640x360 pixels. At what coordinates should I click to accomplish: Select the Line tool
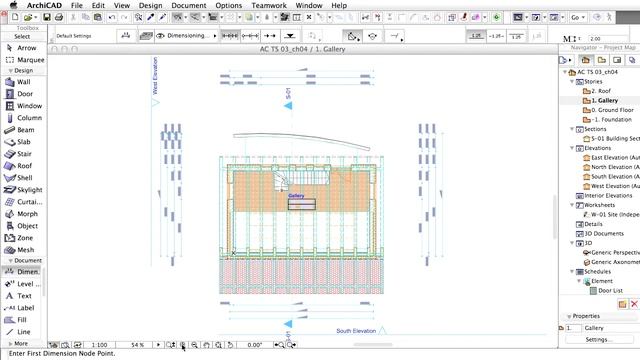pyautogui.click(x=23, y=332)
